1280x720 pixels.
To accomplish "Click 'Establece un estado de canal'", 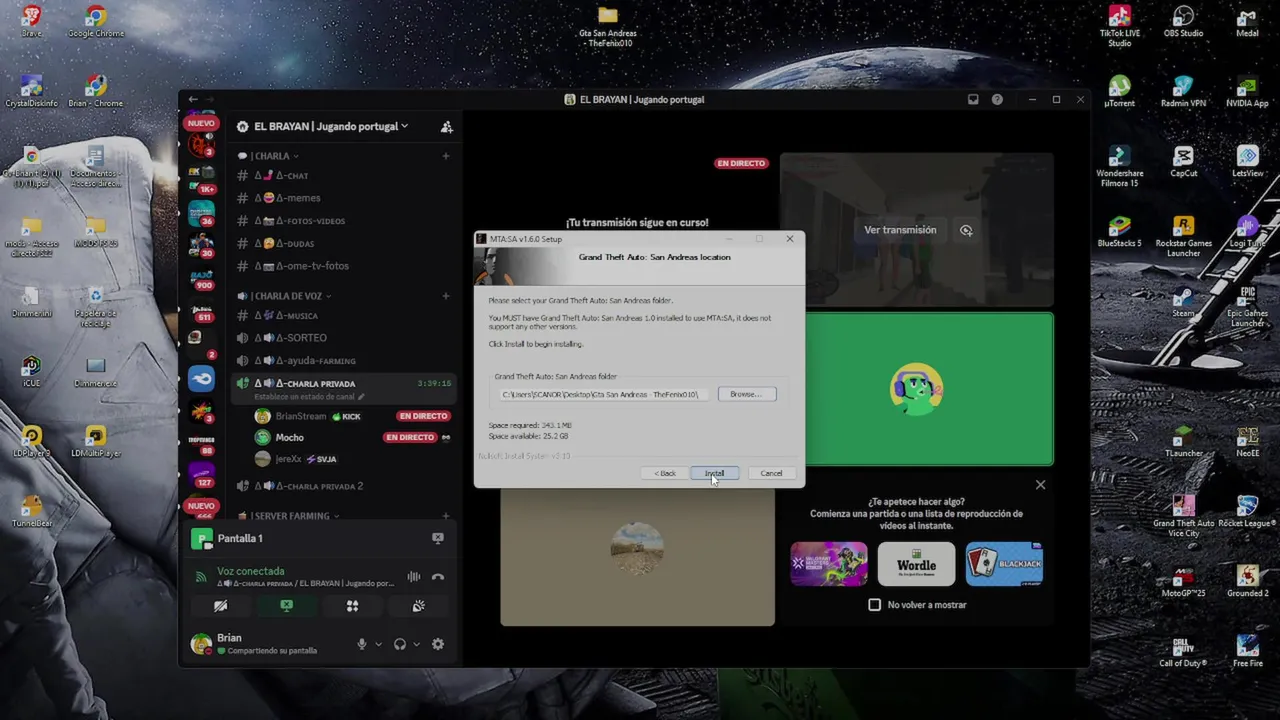I will (x=311, y=397).
